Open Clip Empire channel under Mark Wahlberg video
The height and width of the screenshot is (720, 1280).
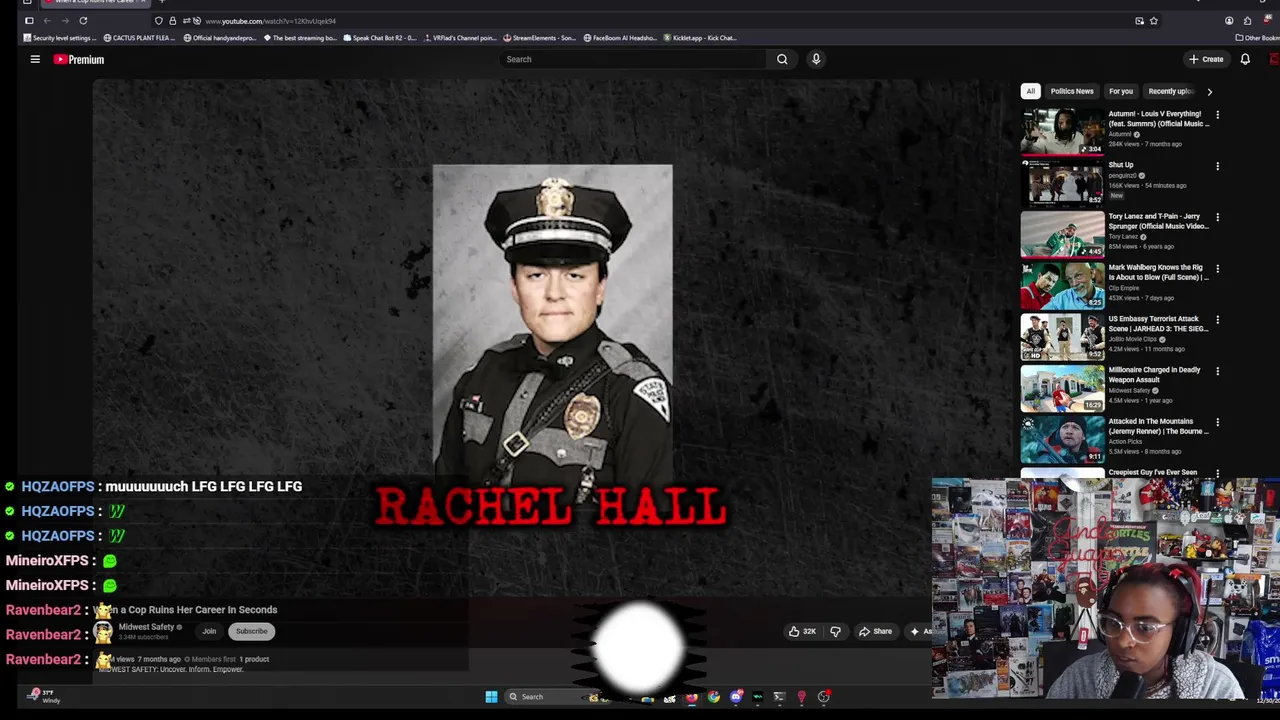pos(1126,288)
